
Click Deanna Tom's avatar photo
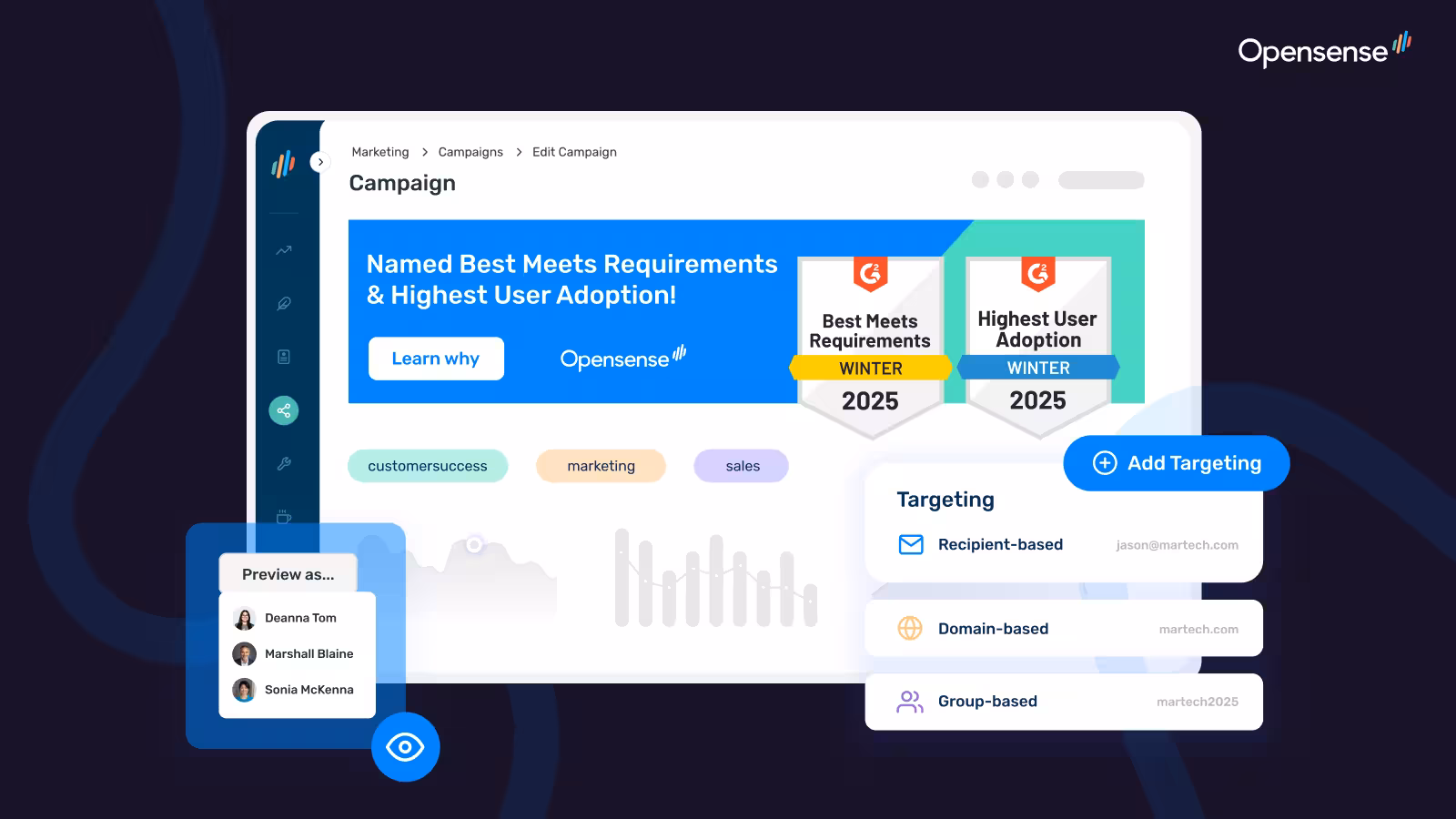pyautogui.click(x=244, y=619)
